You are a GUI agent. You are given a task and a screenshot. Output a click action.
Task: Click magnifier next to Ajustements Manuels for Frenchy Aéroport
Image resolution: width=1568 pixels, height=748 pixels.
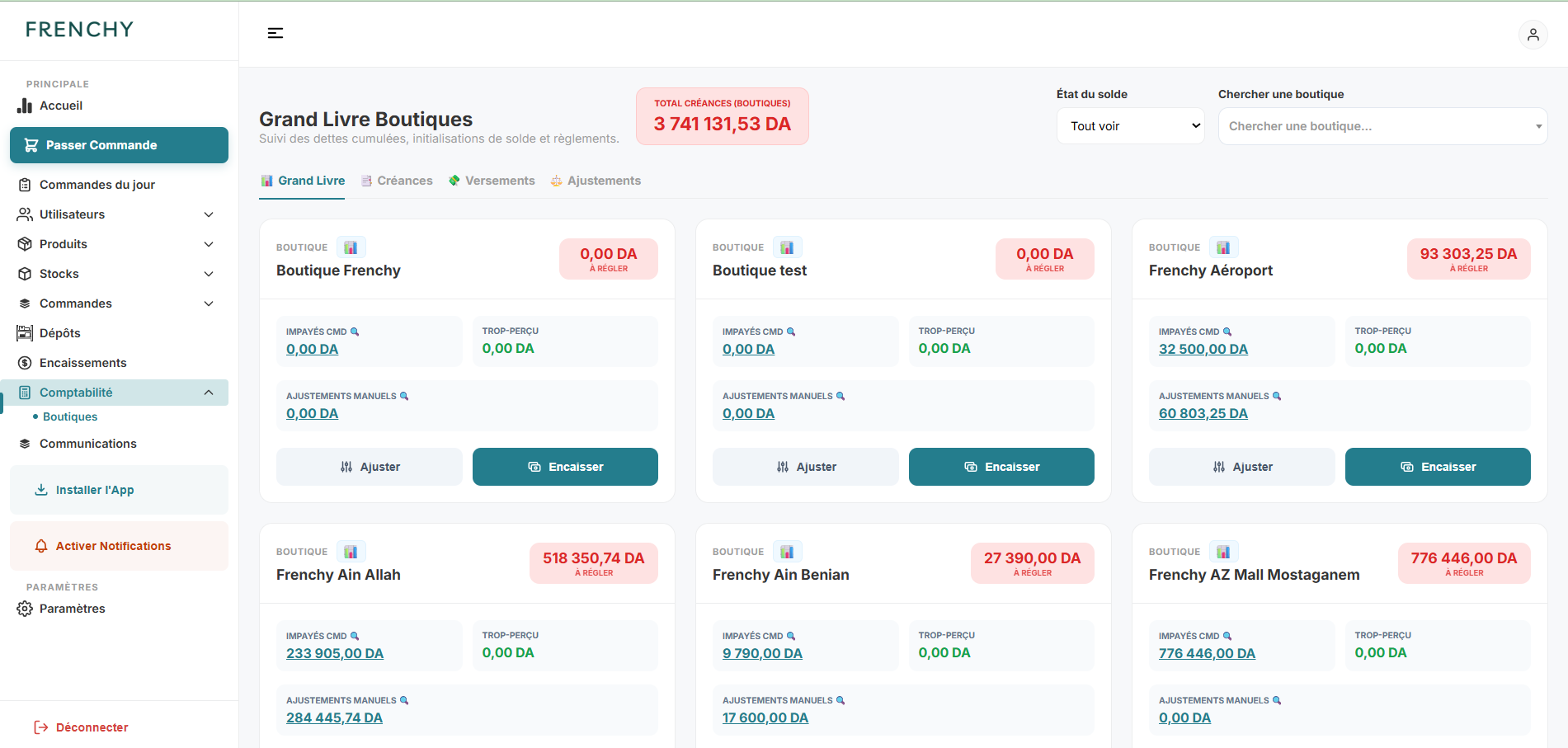click(1277, 396)
